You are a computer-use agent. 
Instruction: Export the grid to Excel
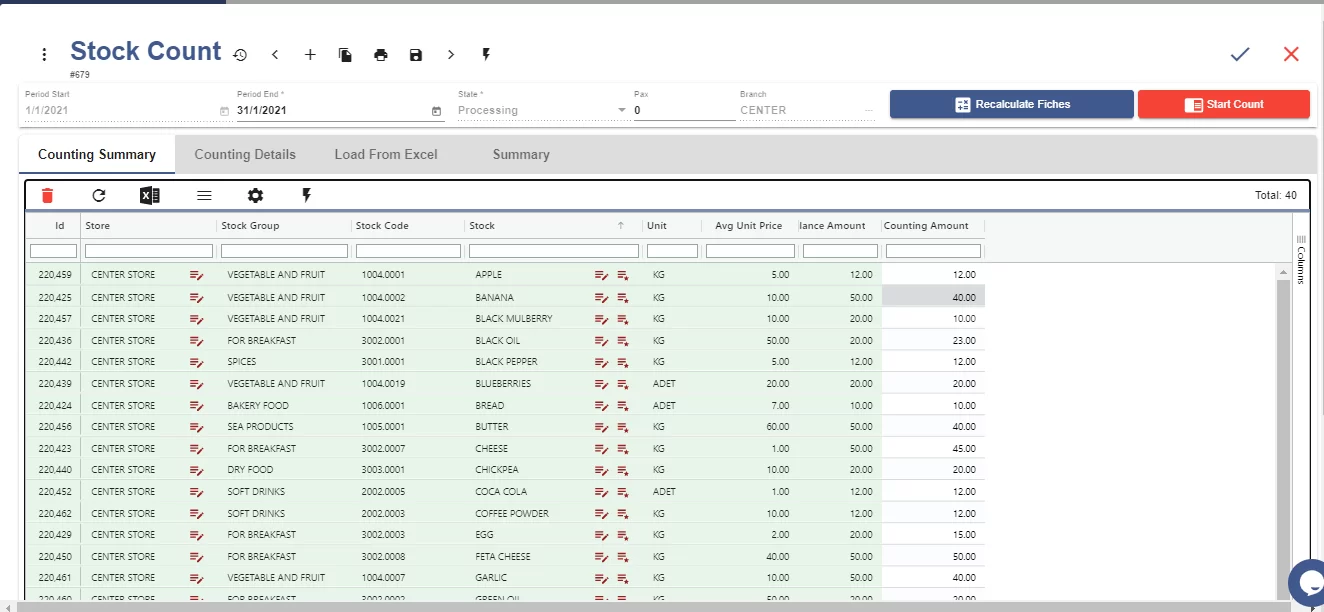(x=150, y=196)
